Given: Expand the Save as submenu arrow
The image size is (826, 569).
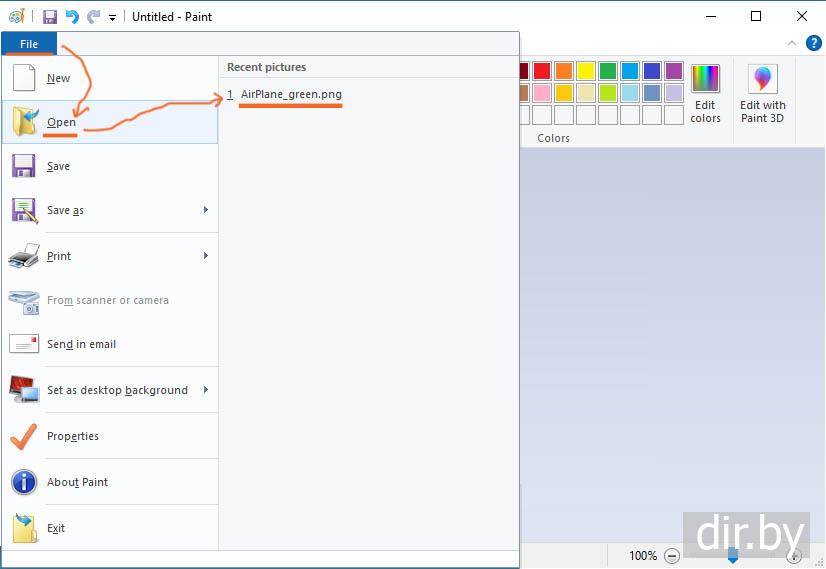Looking at the screenshot, I should pyautogui.click(x=206, y=210).
